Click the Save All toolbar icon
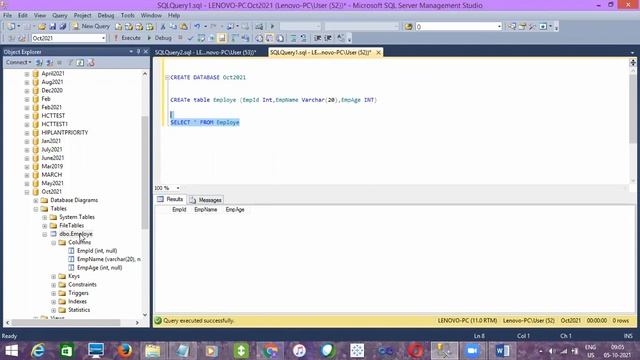Image resolution: width=640 pixels, height=360 pixels. [63, 27]
